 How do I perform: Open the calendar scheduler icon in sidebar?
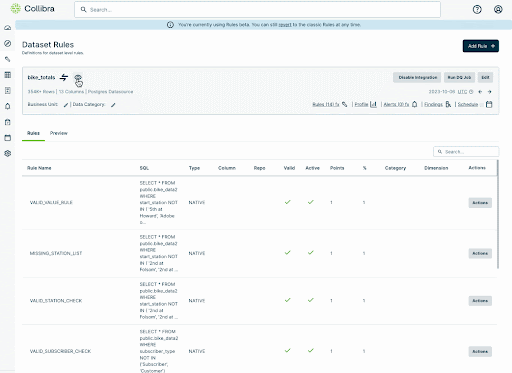tap(8, 138)
